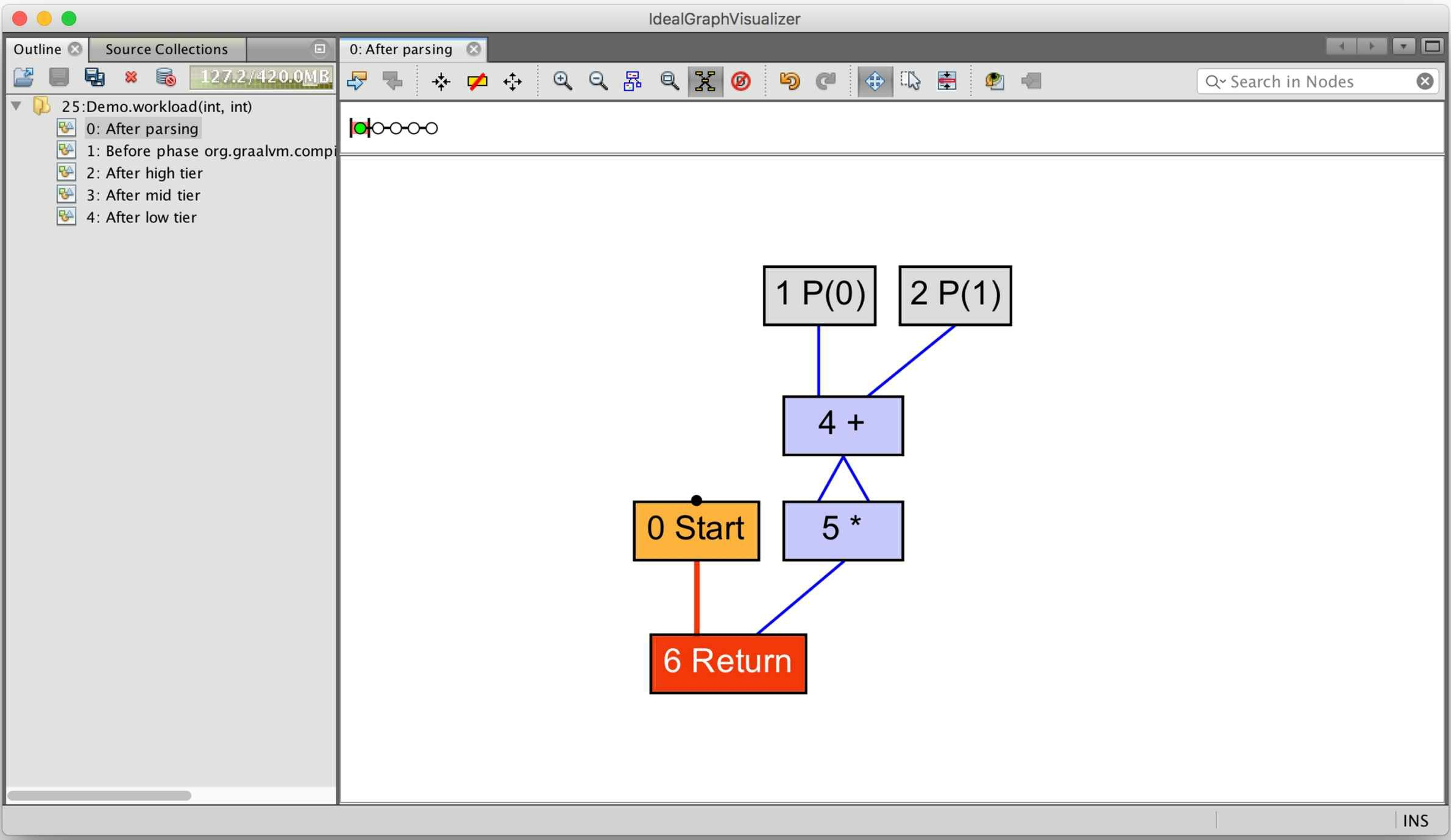Click the expand-arrows show all nodes icon
Screen dimensions: 1451x840
(x=513, y=81)
